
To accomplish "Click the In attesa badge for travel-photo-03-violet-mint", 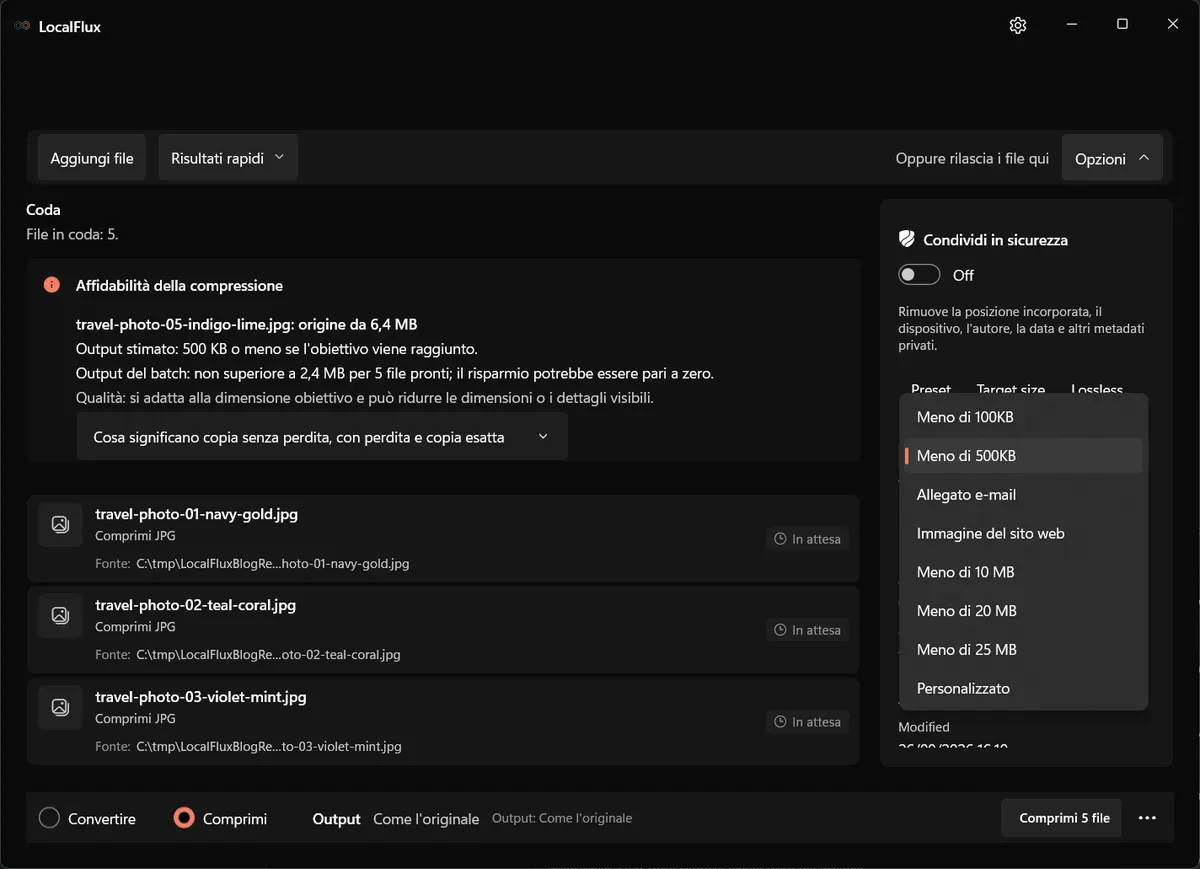I will 808,722.
